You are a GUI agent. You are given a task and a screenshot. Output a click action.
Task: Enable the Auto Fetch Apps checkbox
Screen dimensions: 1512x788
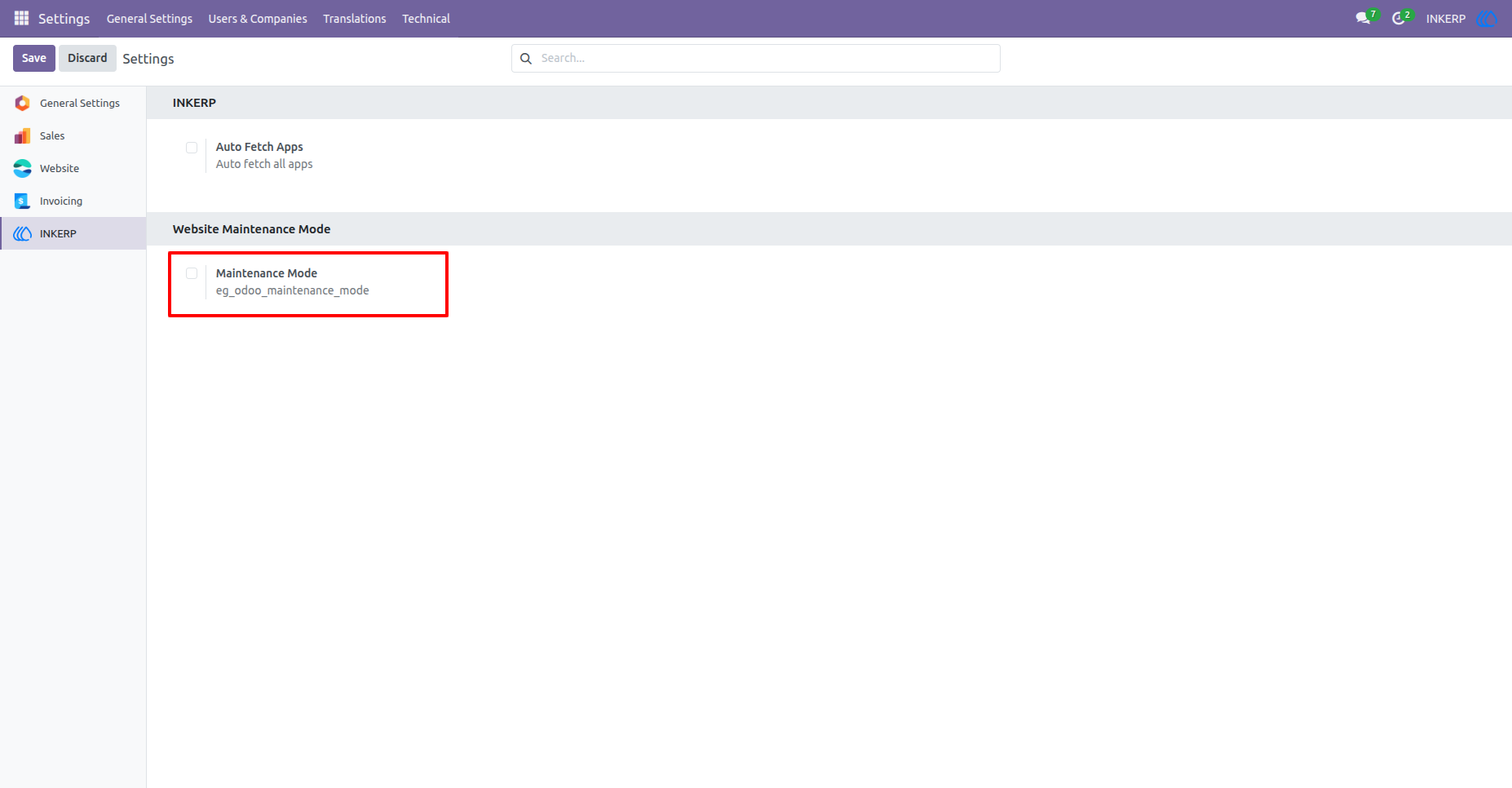pyautogui.click(x=192, y=148)
